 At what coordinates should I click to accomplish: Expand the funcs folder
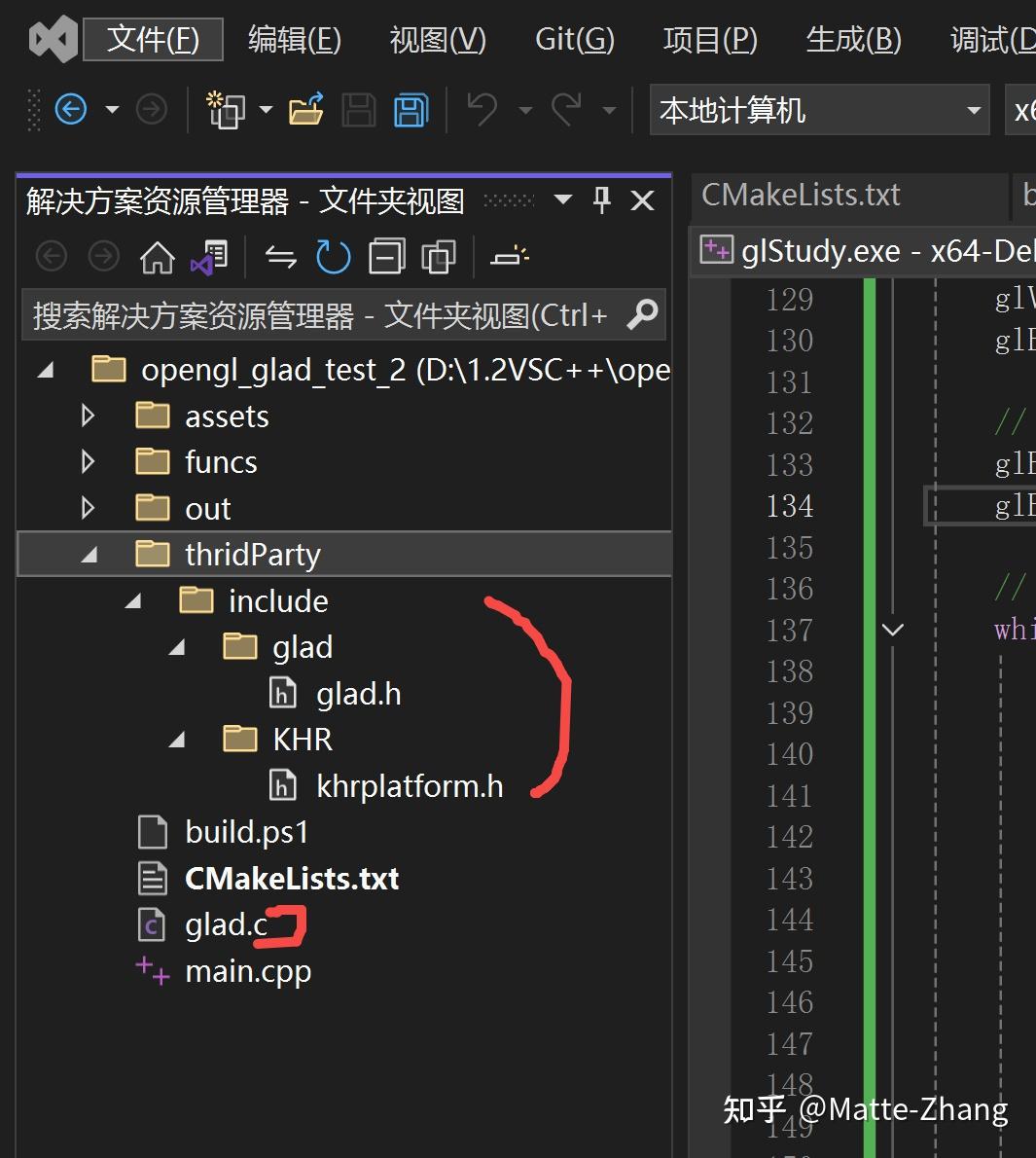pyautogui.click(x=88, y=461)
